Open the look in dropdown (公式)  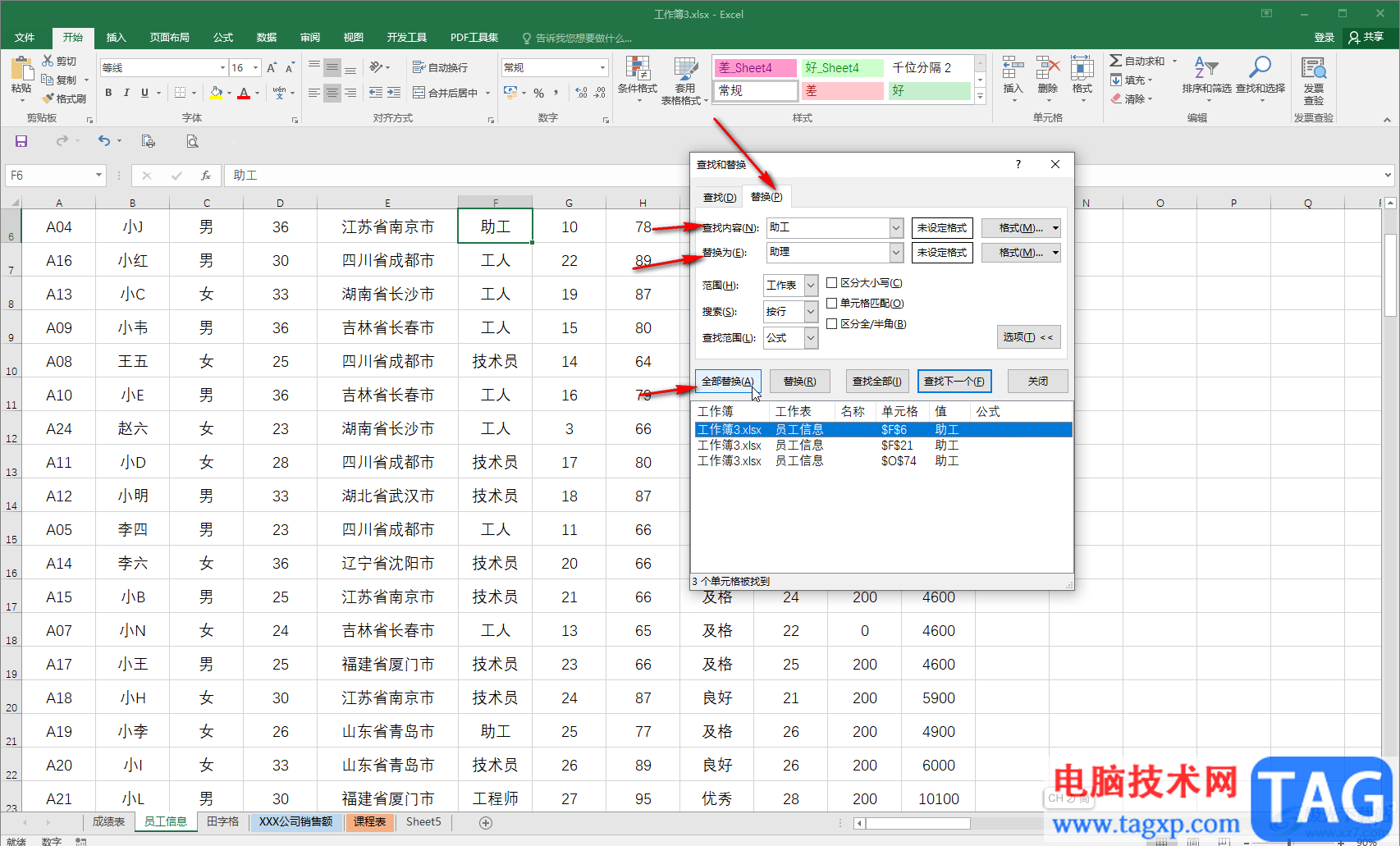pos(811,337)
